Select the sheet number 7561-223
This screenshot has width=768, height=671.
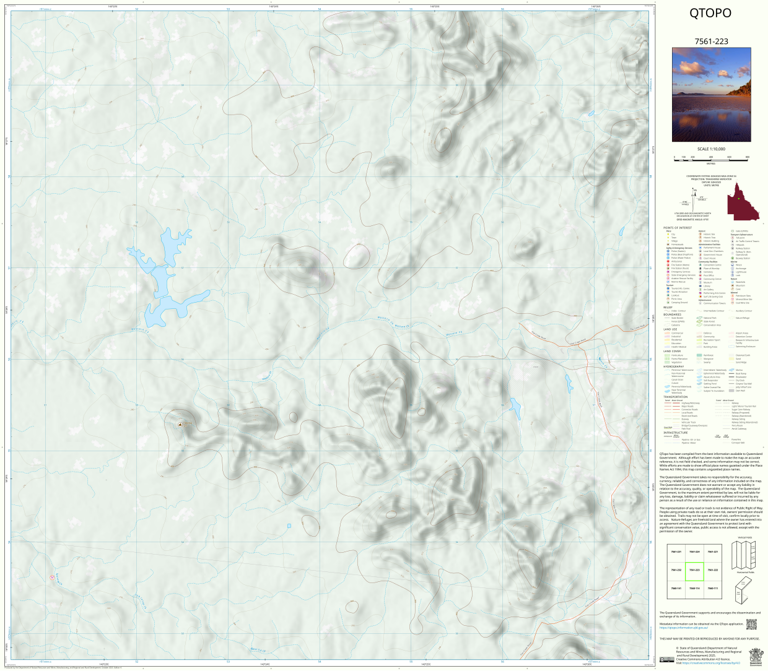click(x=711, y=41)
